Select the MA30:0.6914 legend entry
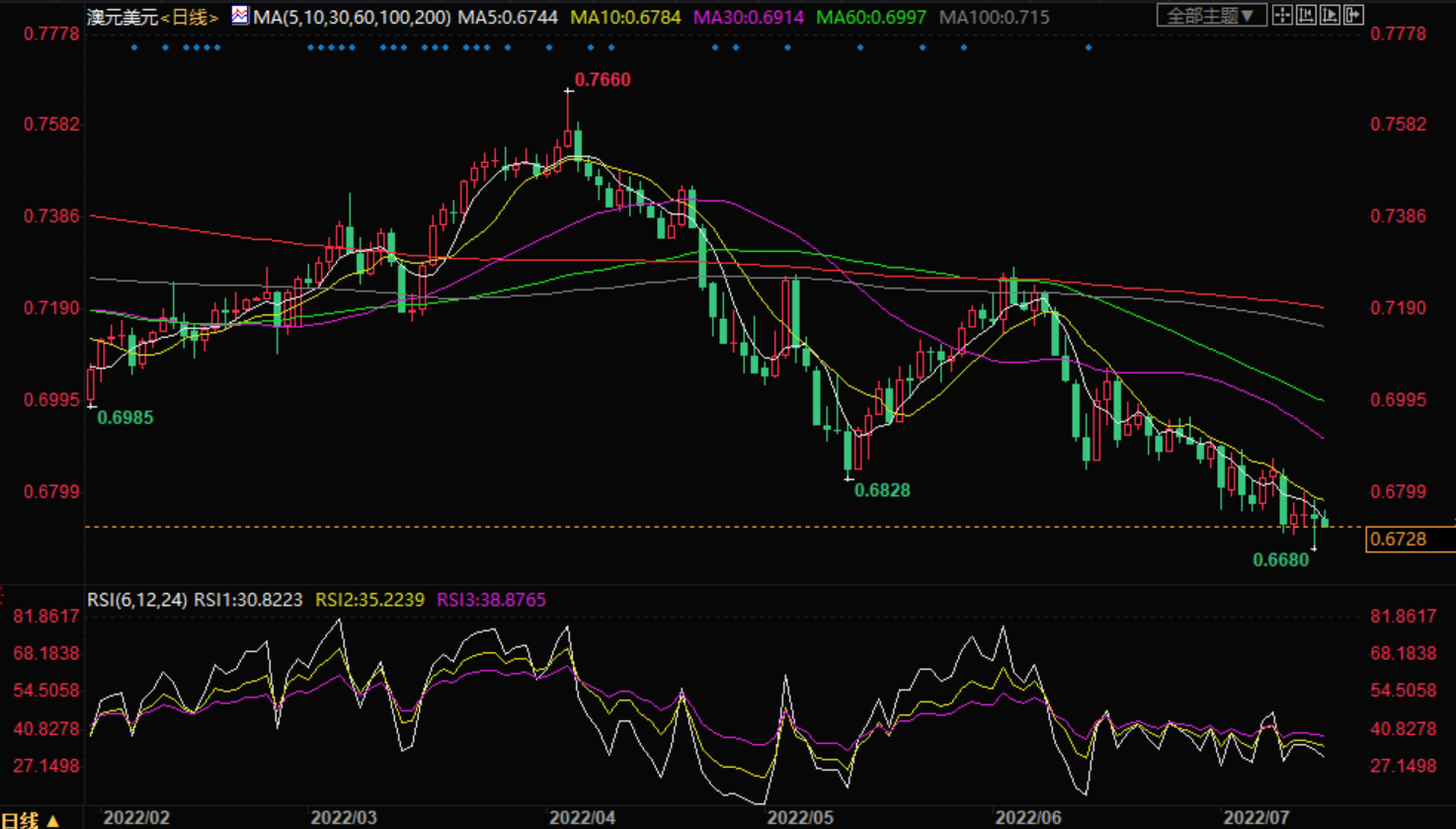 pyautogui.click(x=749, y=17)
